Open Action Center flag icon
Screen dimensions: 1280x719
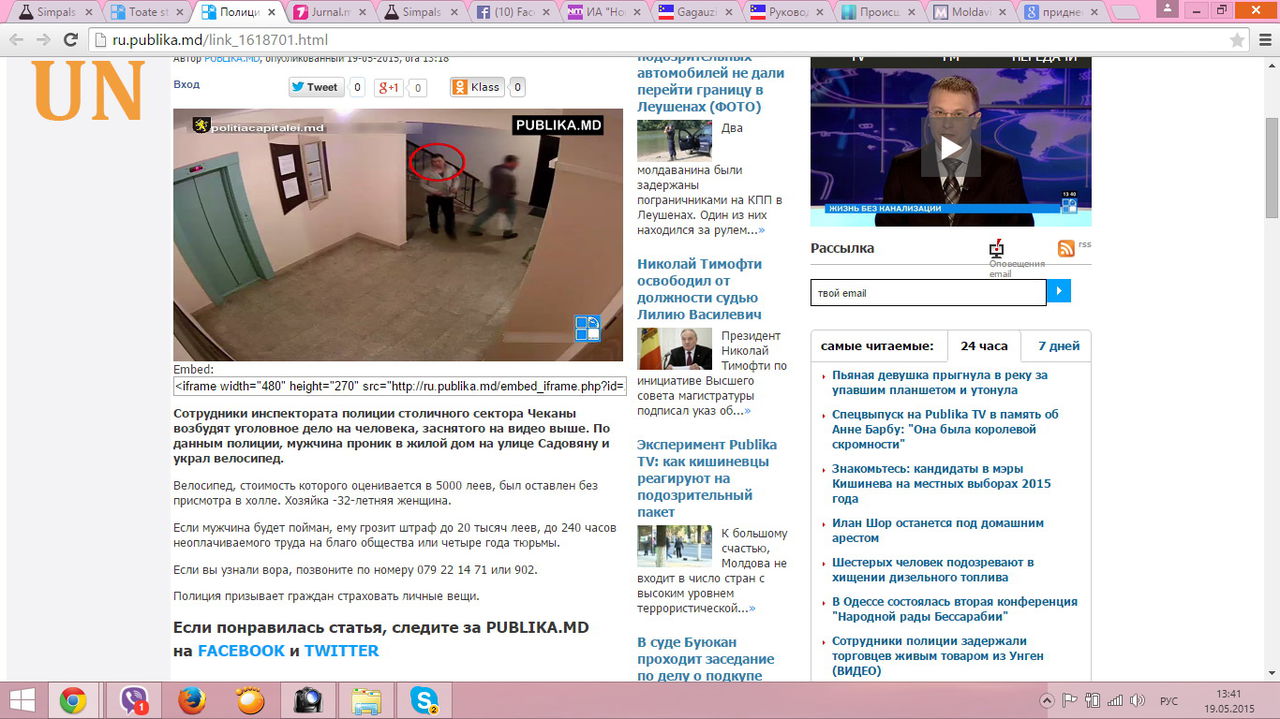coord(1069,700)
